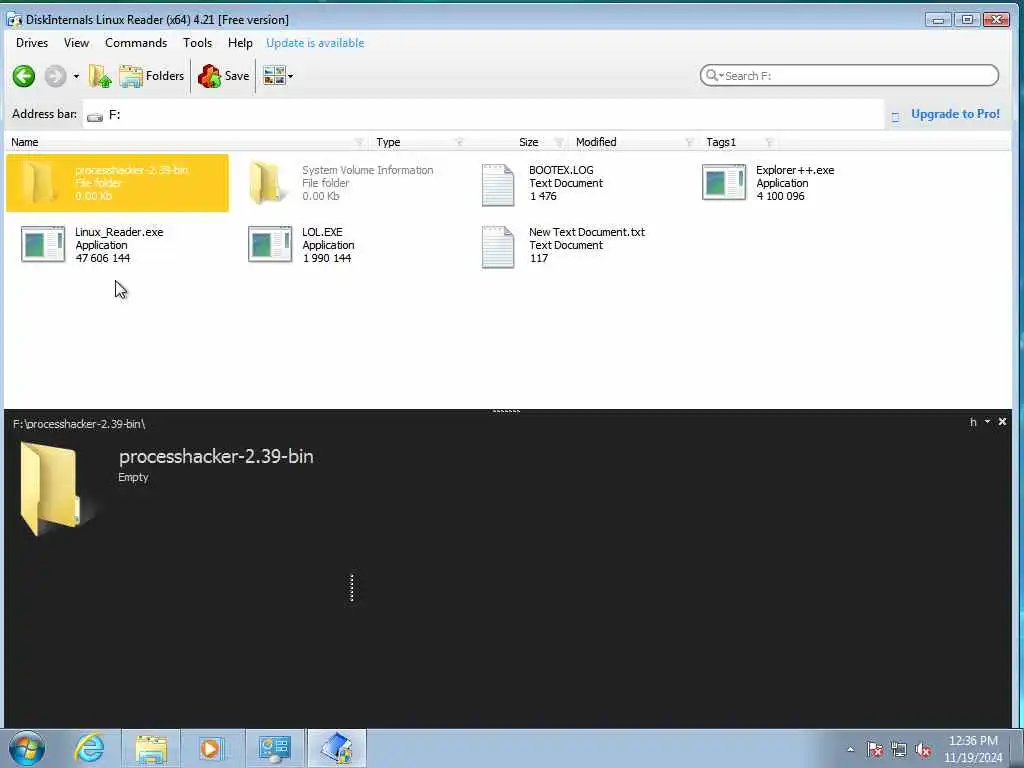Click the view mode thumbnails icon
Viewport: 1024px width, 768px height.
coord(274,76)
